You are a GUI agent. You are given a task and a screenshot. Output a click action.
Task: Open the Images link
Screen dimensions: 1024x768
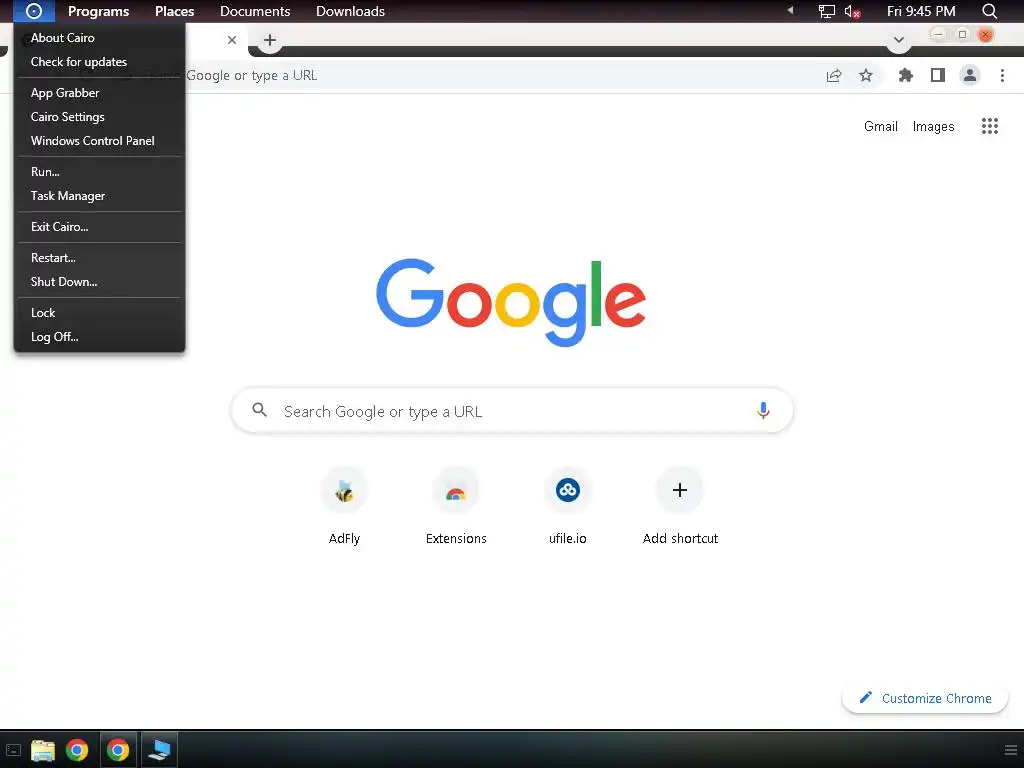(933, 126)
